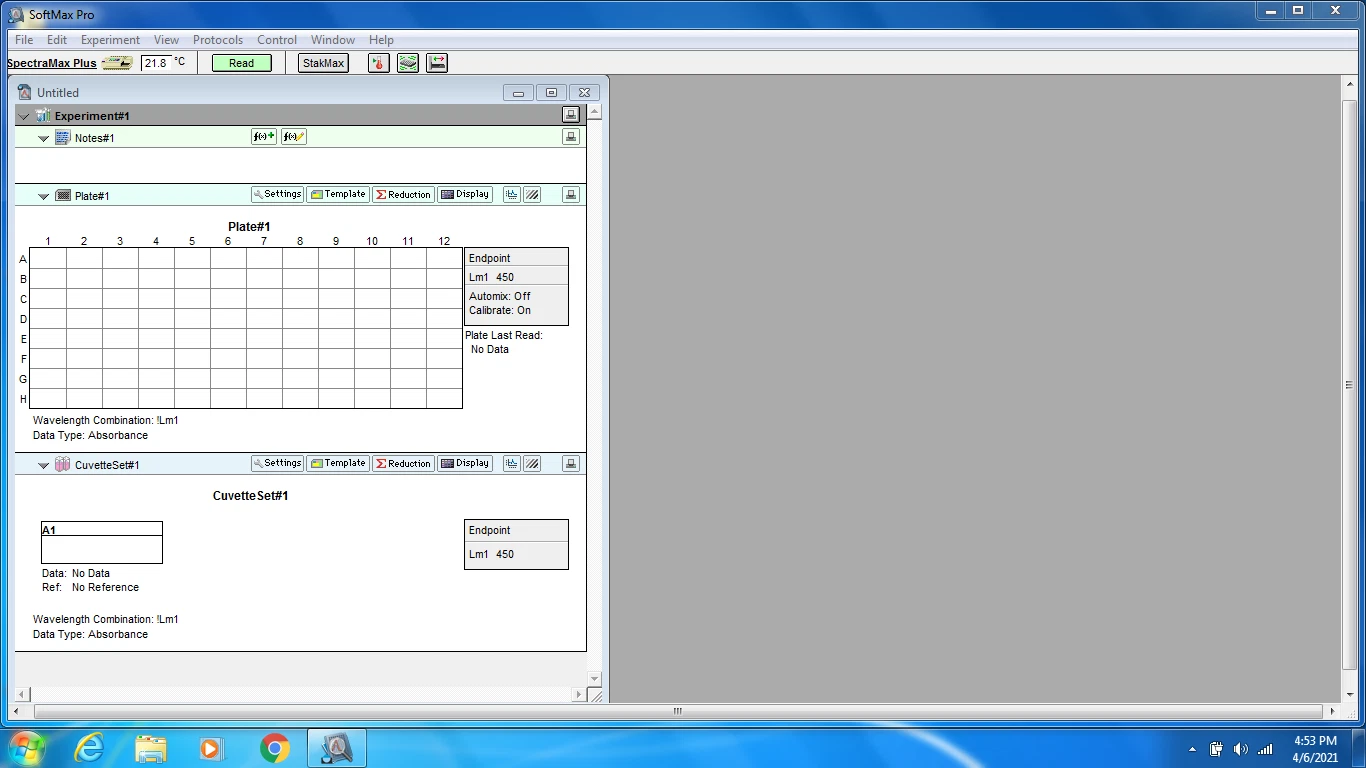Screen dimensions: 1366x768
Task: Click the green plate shake toolbar icon
Action: click(408, 63)
